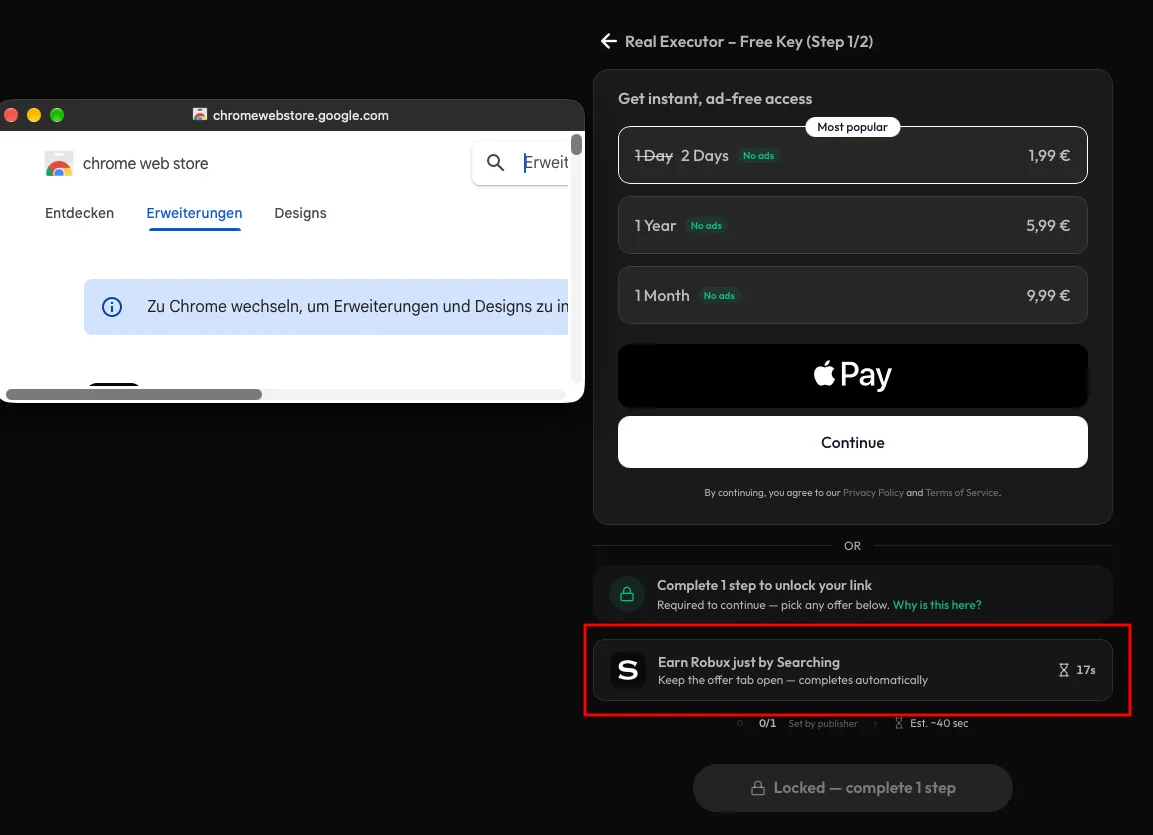Click the 'Most popular' badge
Screen dimensions: 1153x835
tap(852, 127)
